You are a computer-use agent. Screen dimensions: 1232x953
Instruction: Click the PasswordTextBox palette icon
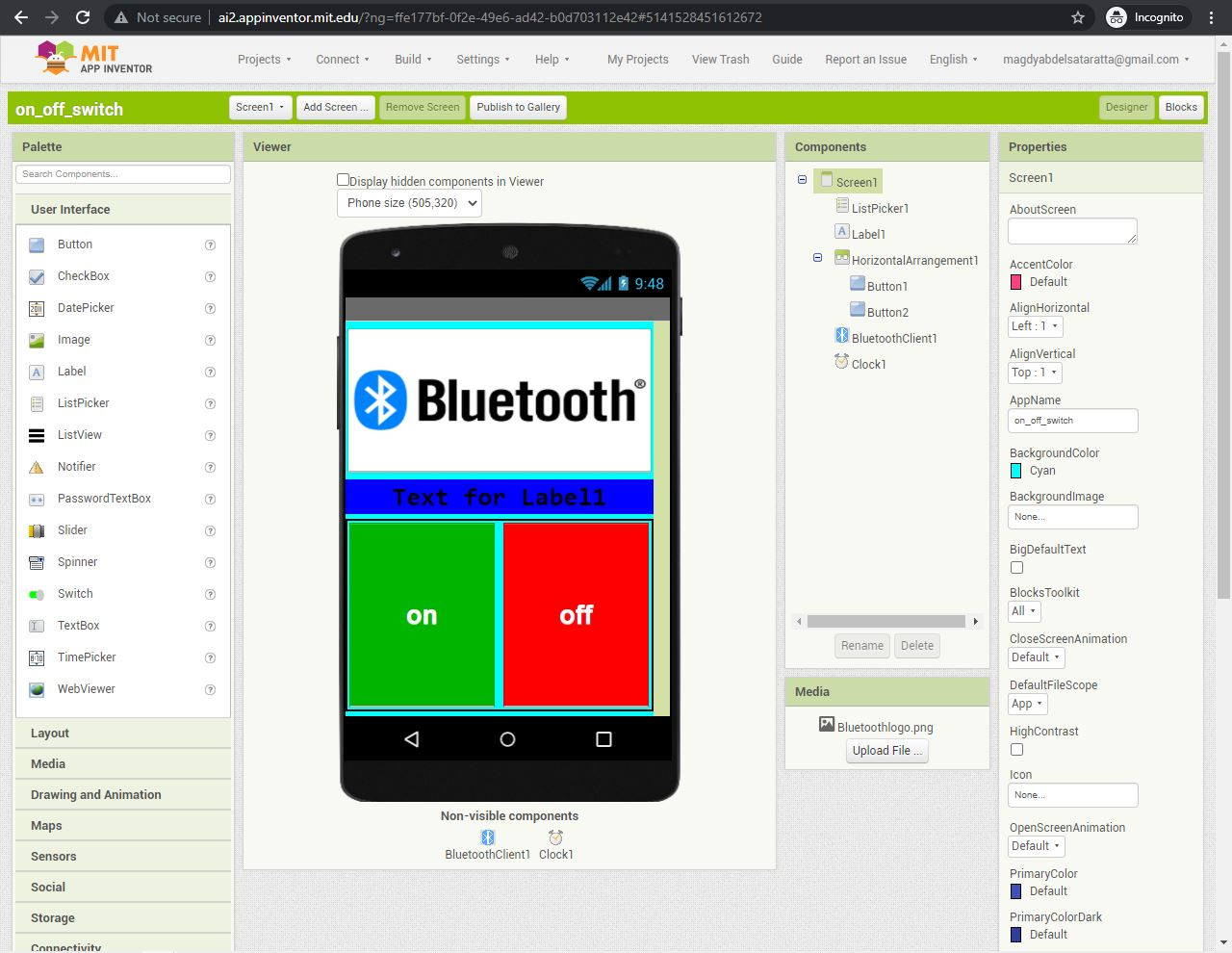pyautogui.click(x=37, y=499)
